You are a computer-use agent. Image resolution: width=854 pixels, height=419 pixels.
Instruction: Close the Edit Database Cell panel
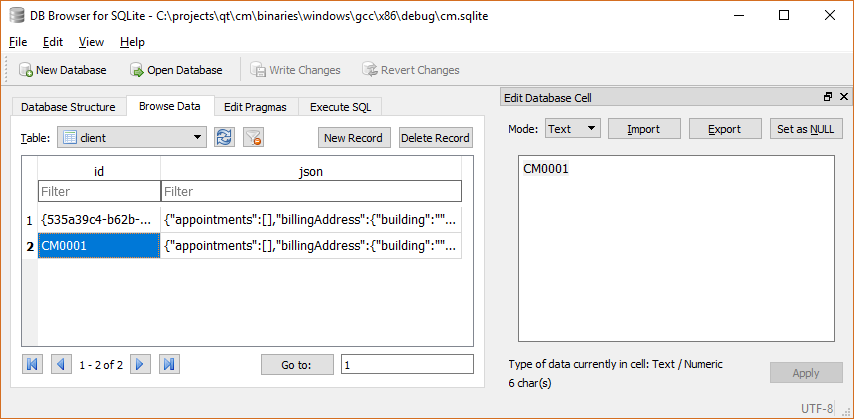click(844, 97)
